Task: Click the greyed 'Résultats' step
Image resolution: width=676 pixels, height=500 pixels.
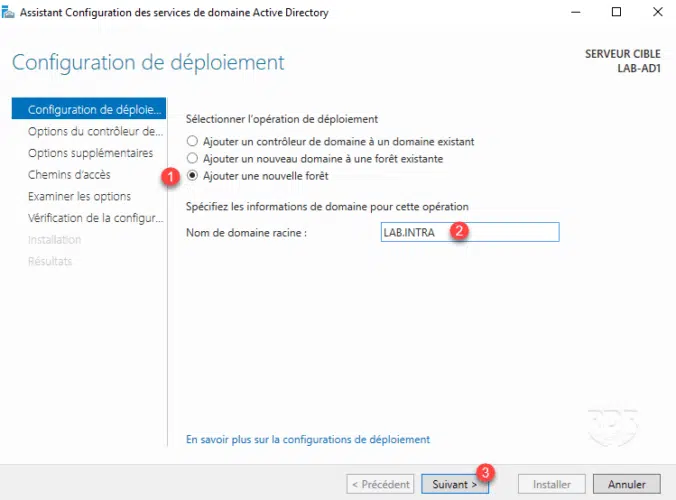Action: 50,261
